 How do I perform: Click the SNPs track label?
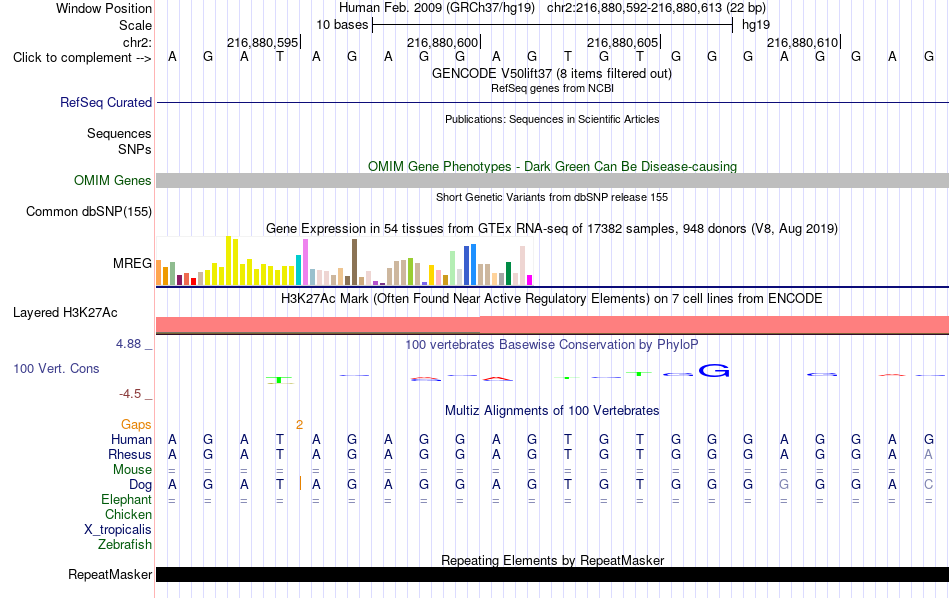tap(135, 149)
